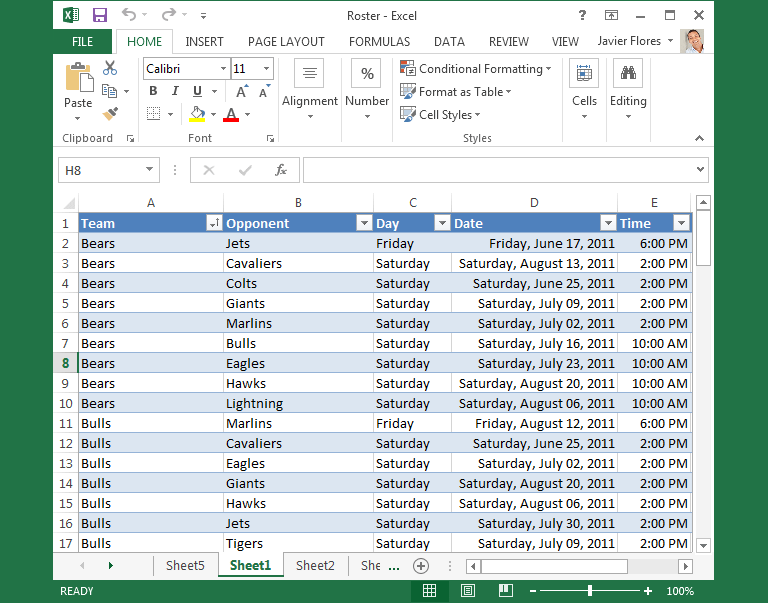Open the Customize Quick Access Toolbar menu
This screenshot has height=603, width=768.
coord(203,16)
